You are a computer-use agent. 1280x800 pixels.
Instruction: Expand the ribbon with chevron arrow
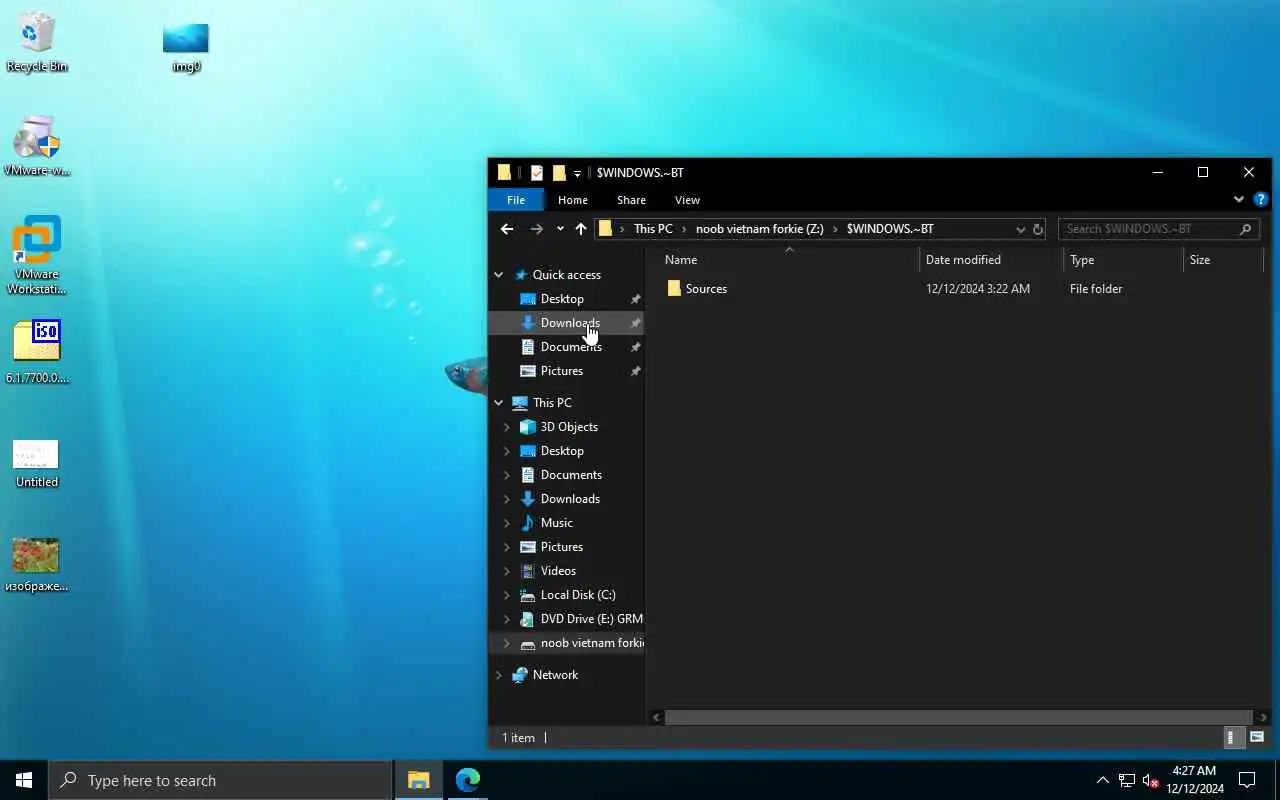coord(1239,199)
